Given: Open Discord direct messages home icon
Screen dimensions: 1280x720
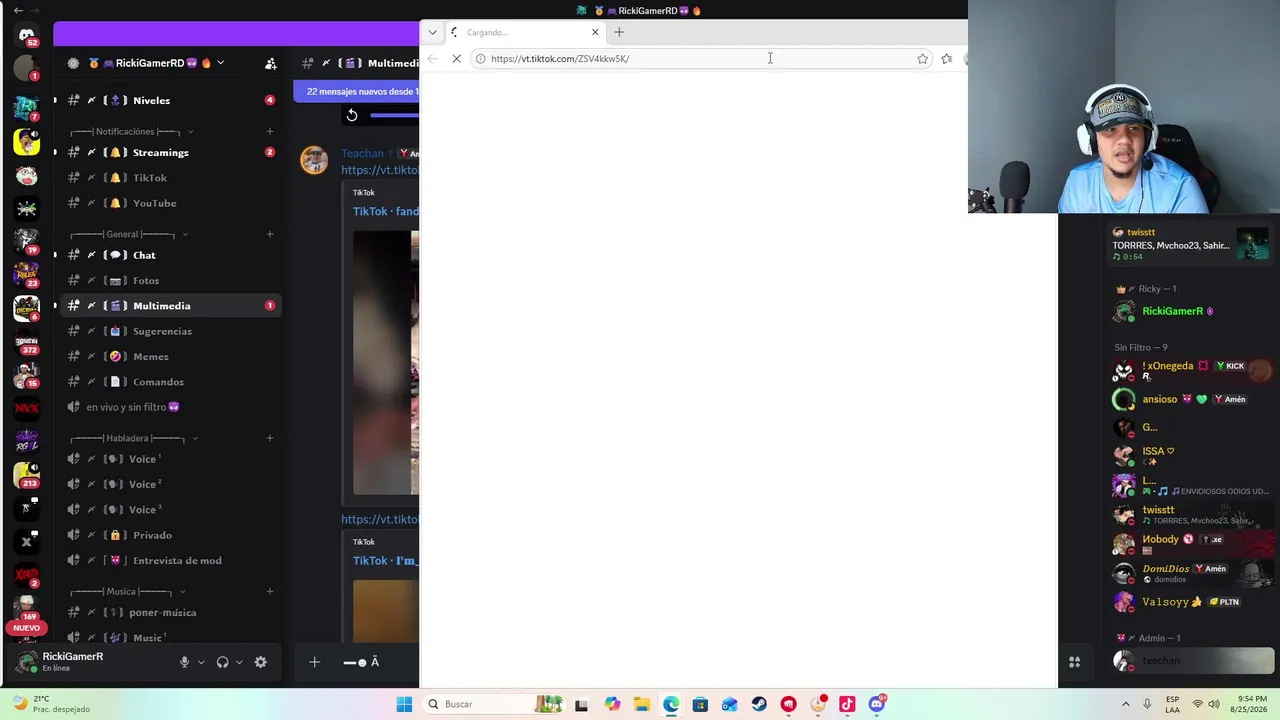Looking at the screenshot, I should pyautogui.click(x=27, y=35).
